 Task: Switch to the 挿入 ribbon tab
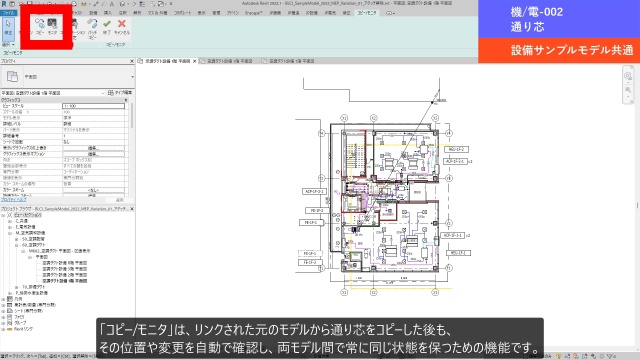[108, 13]
